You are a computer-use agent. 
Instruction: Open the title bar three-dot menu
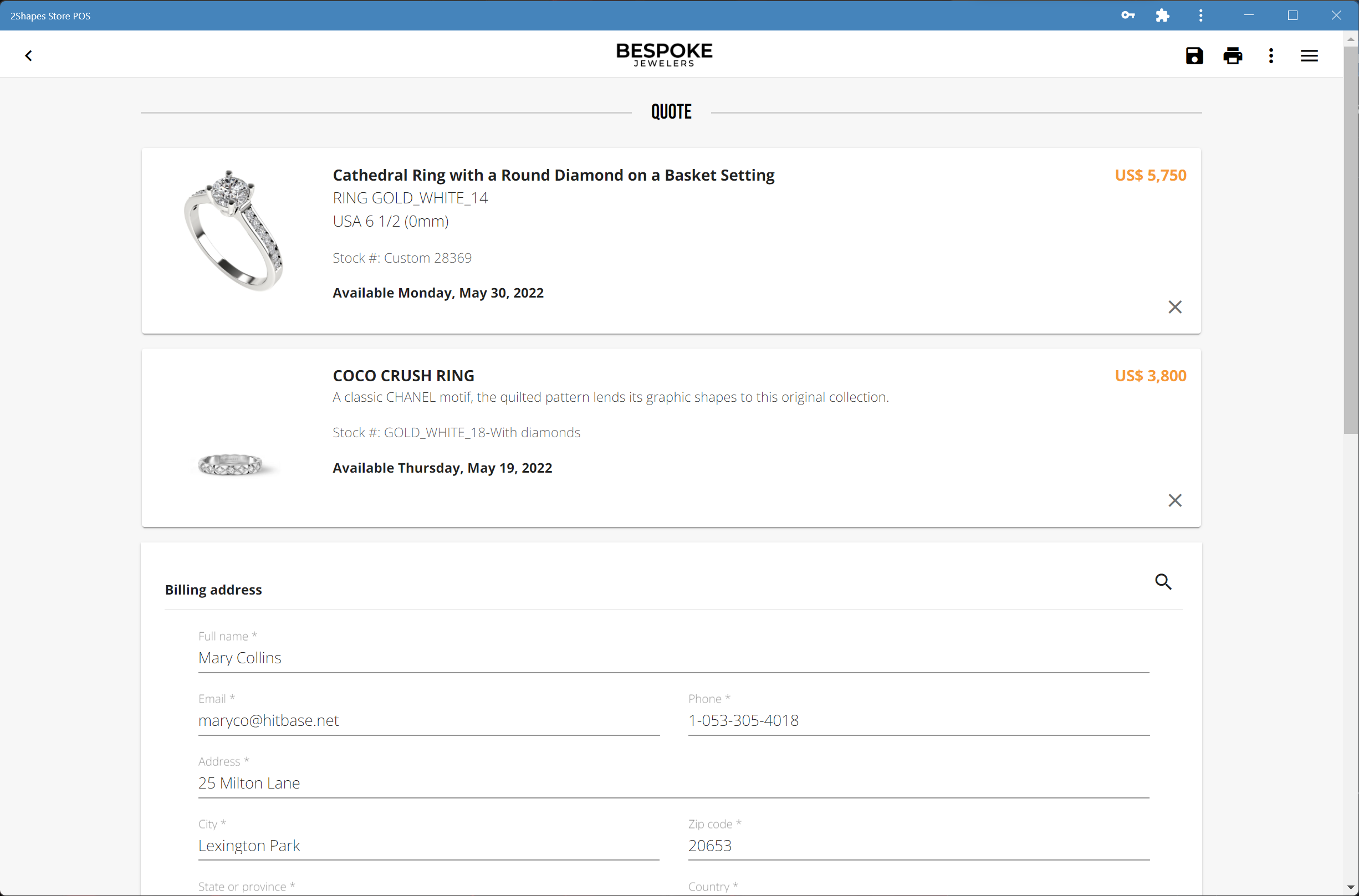click(1200, 16)
